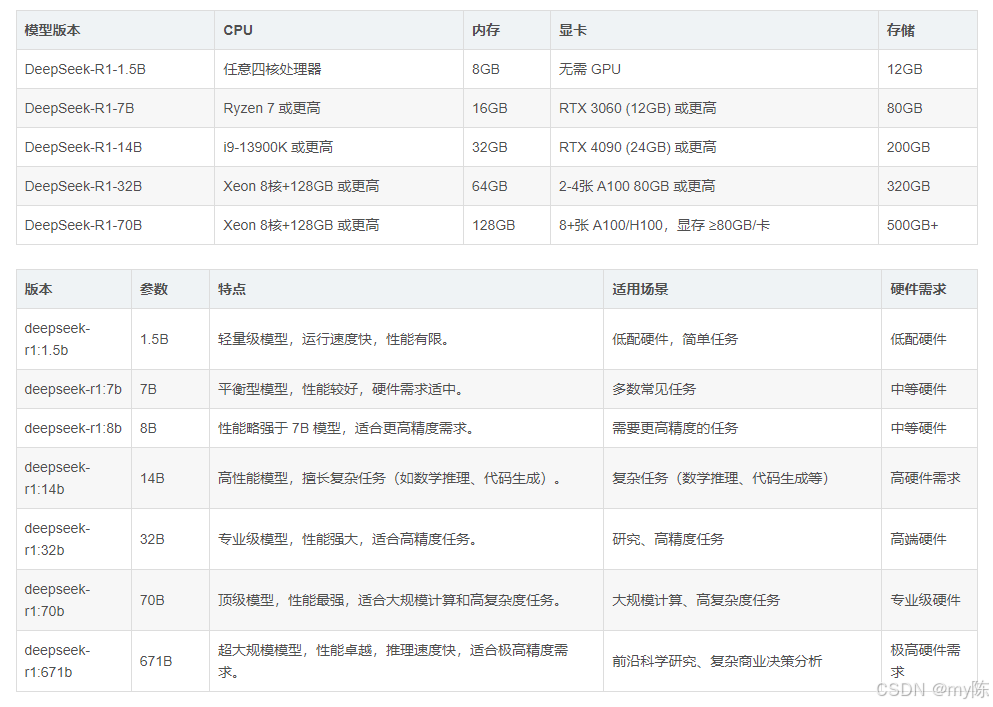The height and width of the screenshot is (707, 993).
Task: Click the '硬件需求' column header
Action: point(930,290)
